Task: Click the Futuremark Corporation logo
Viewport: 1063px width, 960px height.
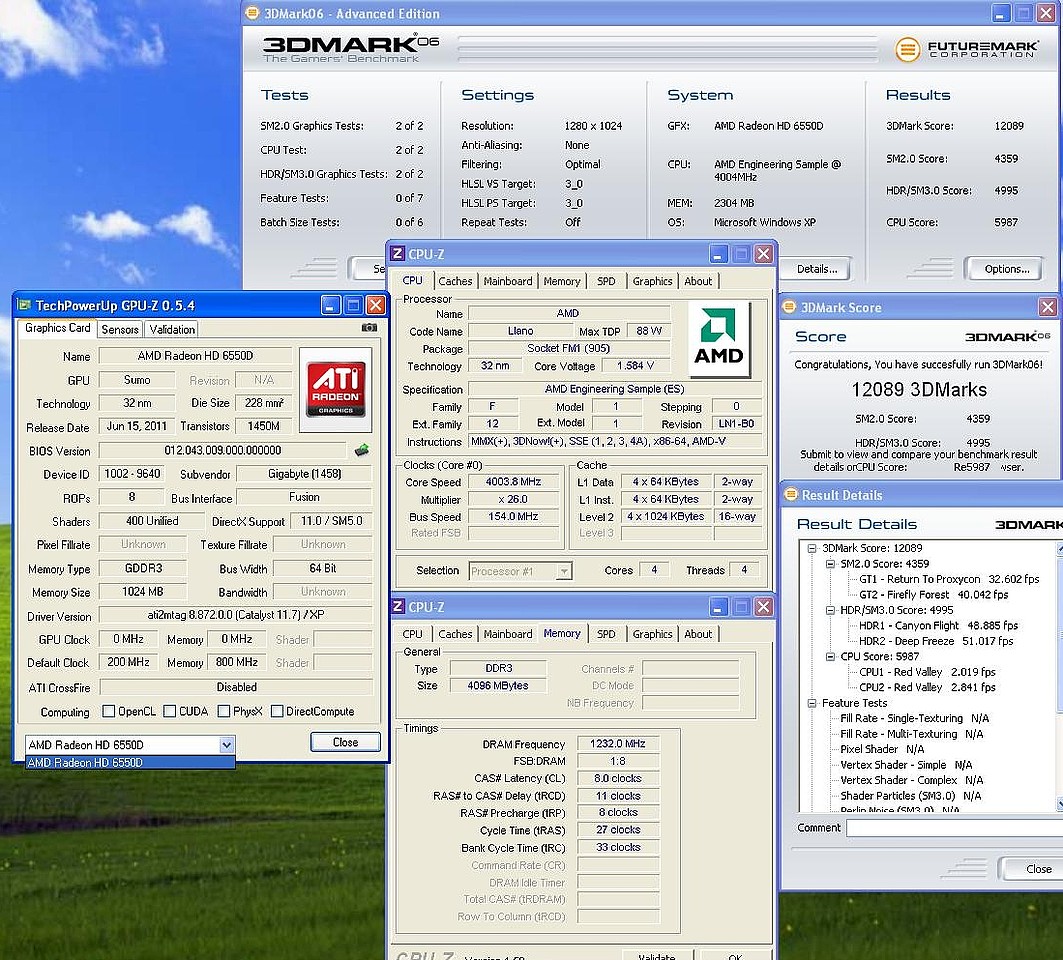Action: (x=966, y=49)
